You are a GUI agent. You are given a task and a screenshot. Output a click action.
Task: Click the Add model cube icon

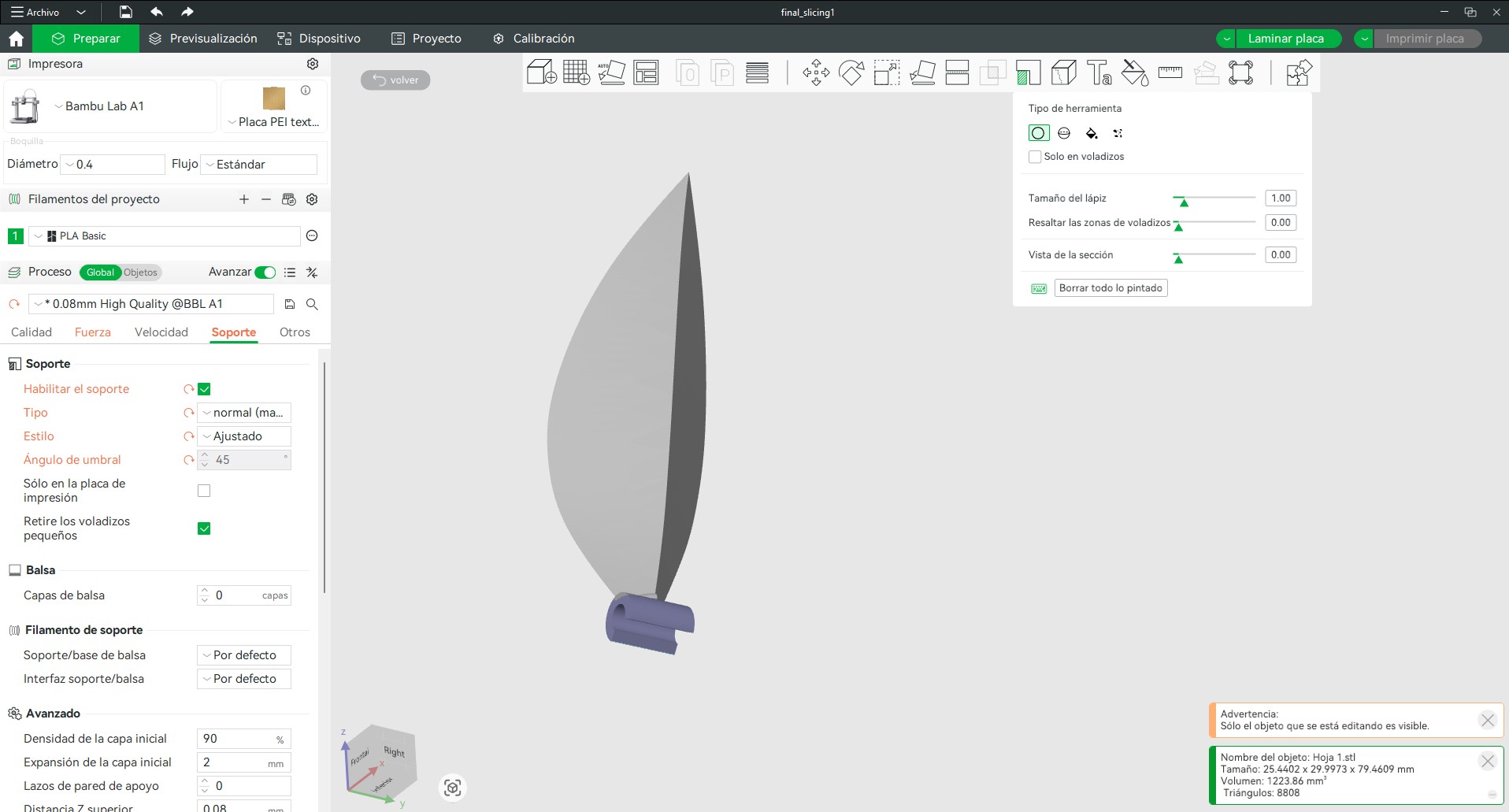pos(542,72)
